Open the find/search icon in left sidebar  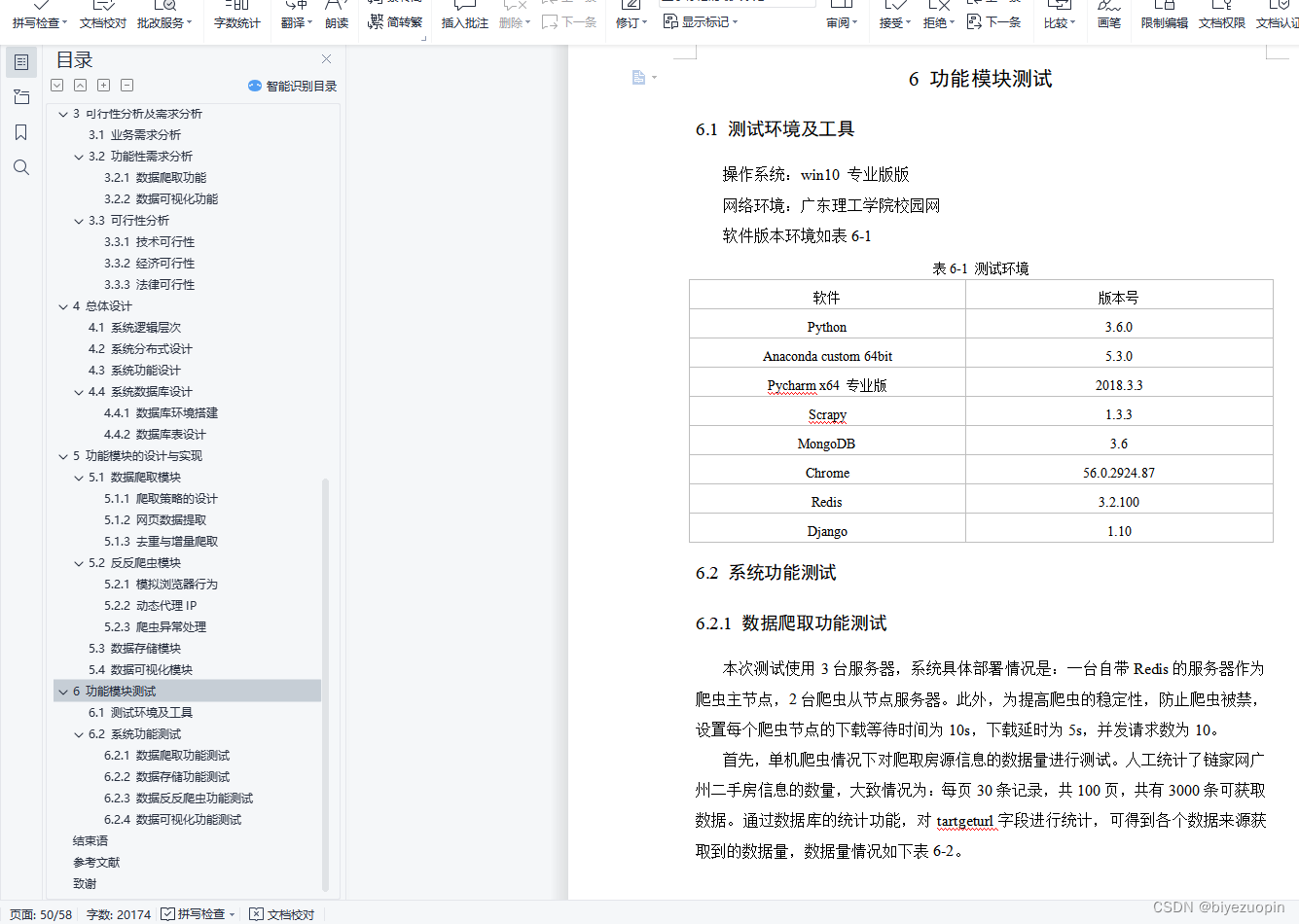pos(21,167)
